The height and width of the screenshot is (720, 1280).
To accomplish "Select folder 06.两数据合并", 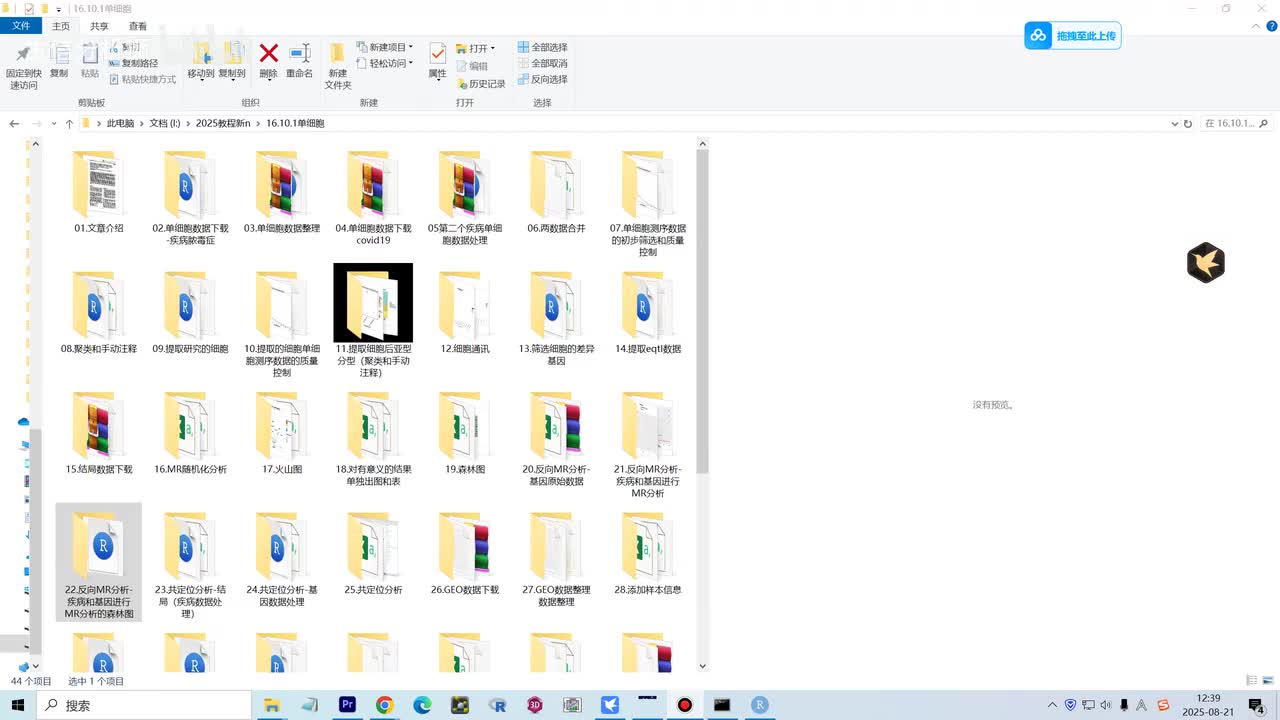I will tap(556, 193).
